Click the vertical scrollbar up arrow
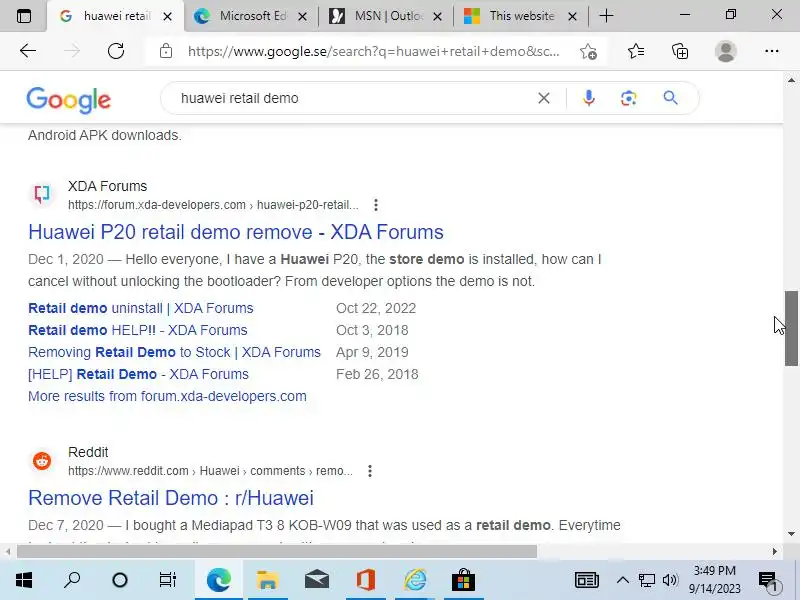This screenshot has height=600, width=800. coord(791,80)
